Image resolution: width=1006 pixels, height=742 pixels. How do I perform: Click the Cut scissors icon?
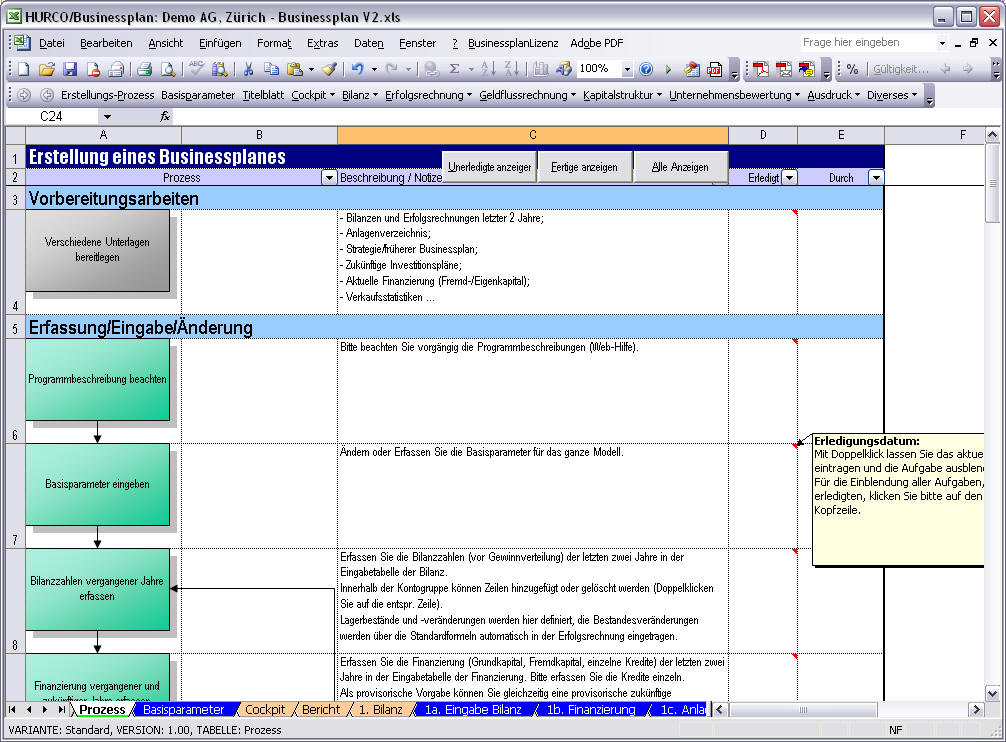click(x=248, y=69)
